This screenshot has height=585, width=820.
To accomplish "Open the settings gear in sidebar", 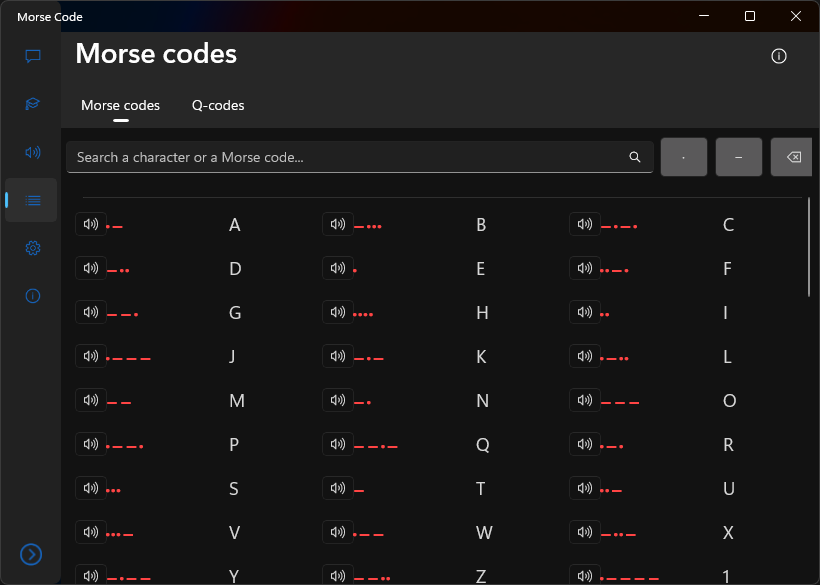I will (33, 248).
